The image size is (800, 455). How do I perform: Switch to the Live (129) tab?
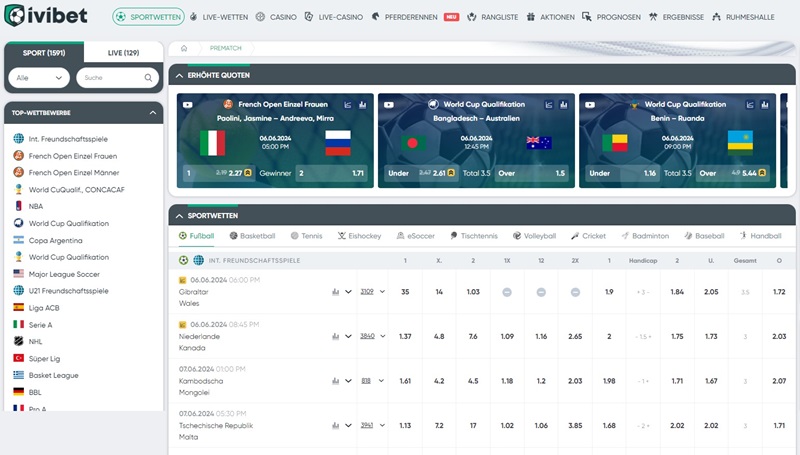123,53
